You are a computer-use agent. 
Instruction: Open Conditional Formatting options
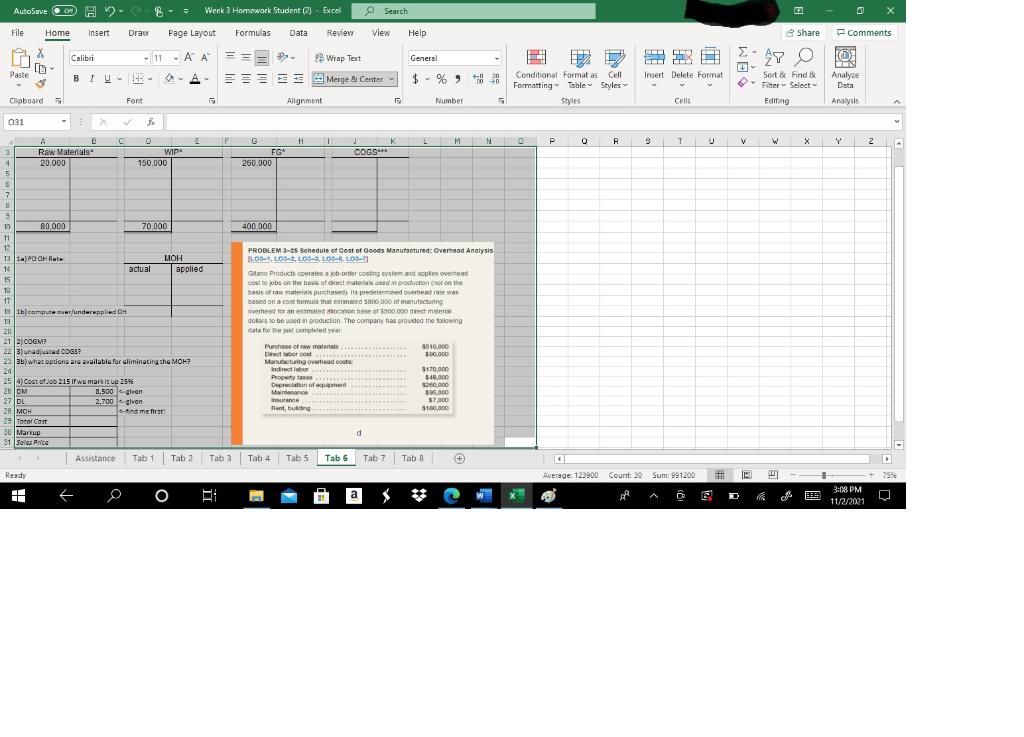click(536, 70)
